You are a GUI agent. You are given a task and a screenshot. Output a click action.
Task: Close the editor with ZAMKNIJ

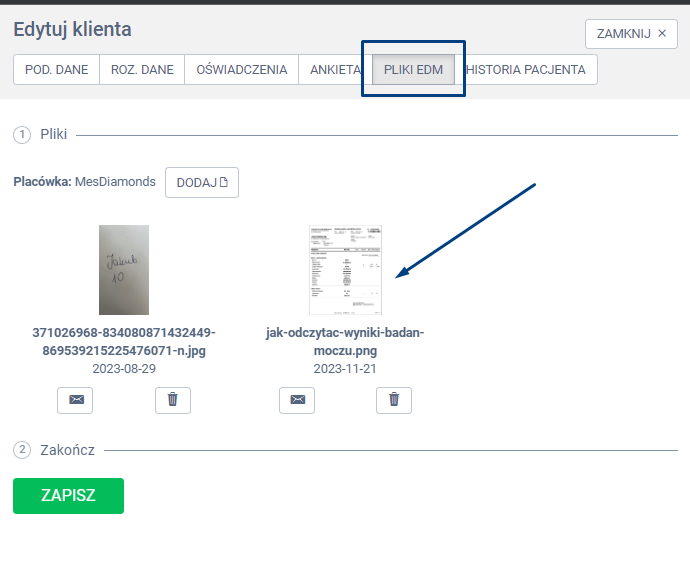(630, 33)
